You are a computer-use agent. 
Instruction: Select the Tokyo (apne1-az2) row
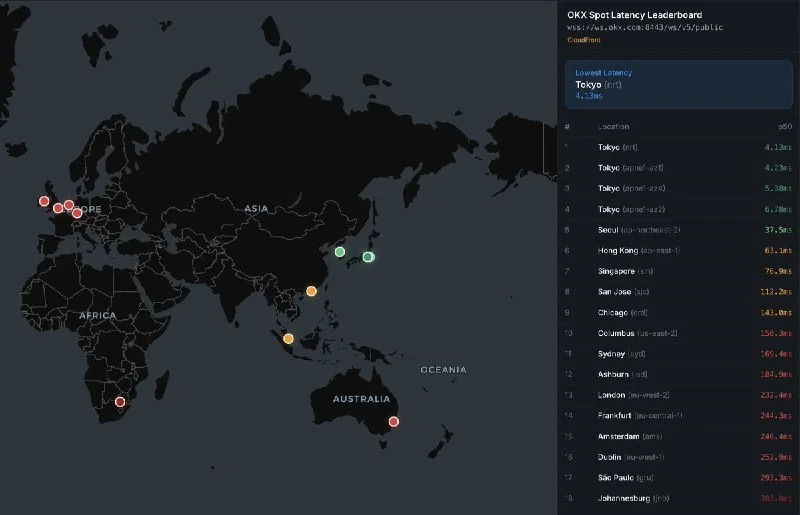coord(679,209)
